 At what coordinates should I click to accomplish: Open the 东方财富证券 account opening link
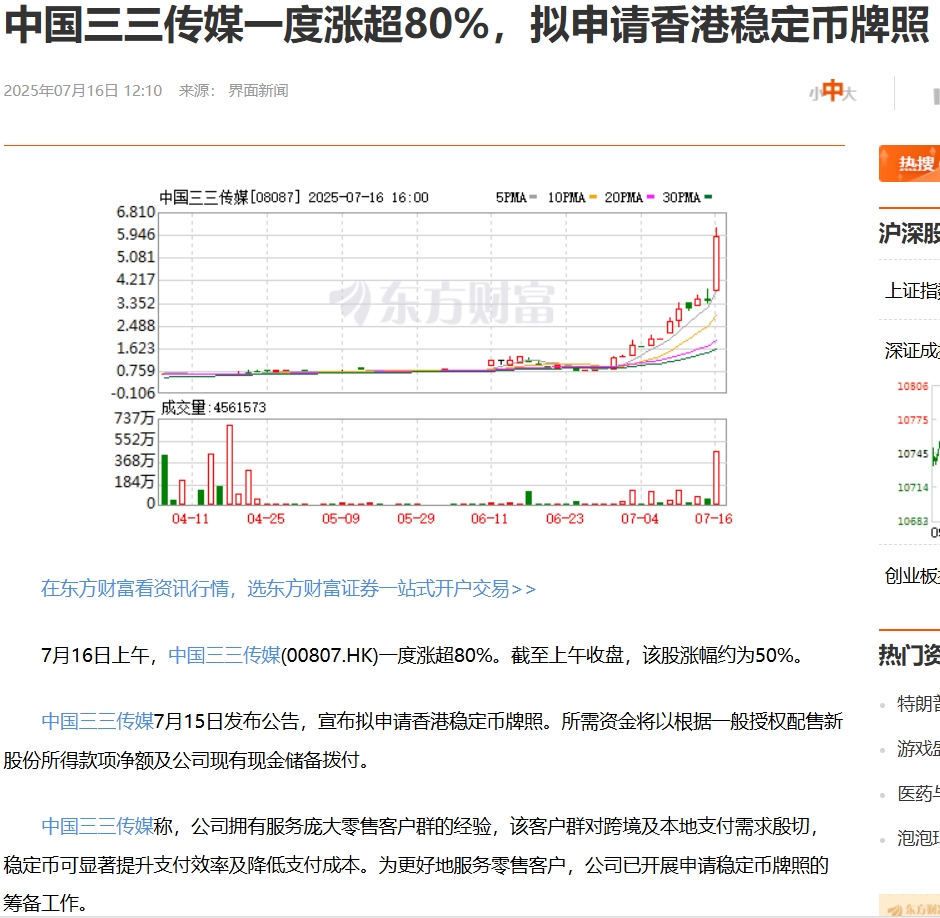[288, 589]
